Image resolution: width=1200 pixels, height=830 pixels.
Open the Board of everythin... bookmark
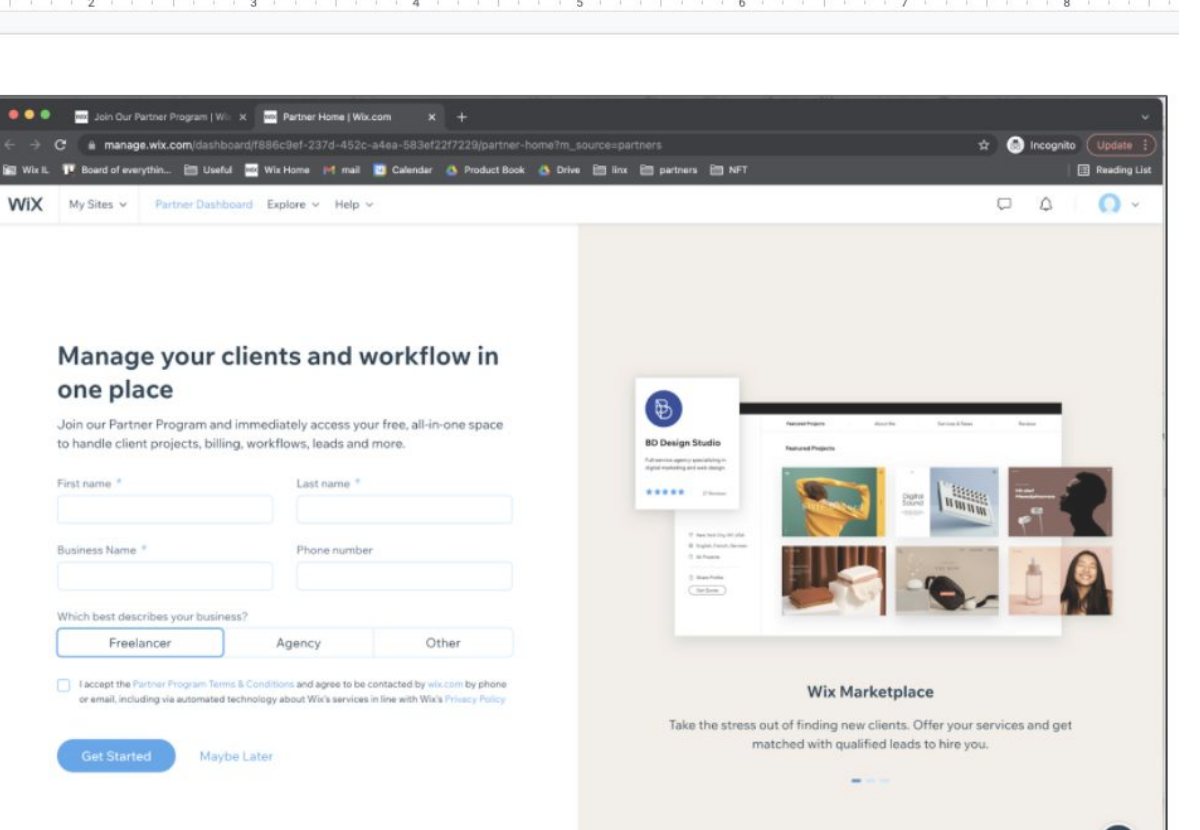[117, 170]
